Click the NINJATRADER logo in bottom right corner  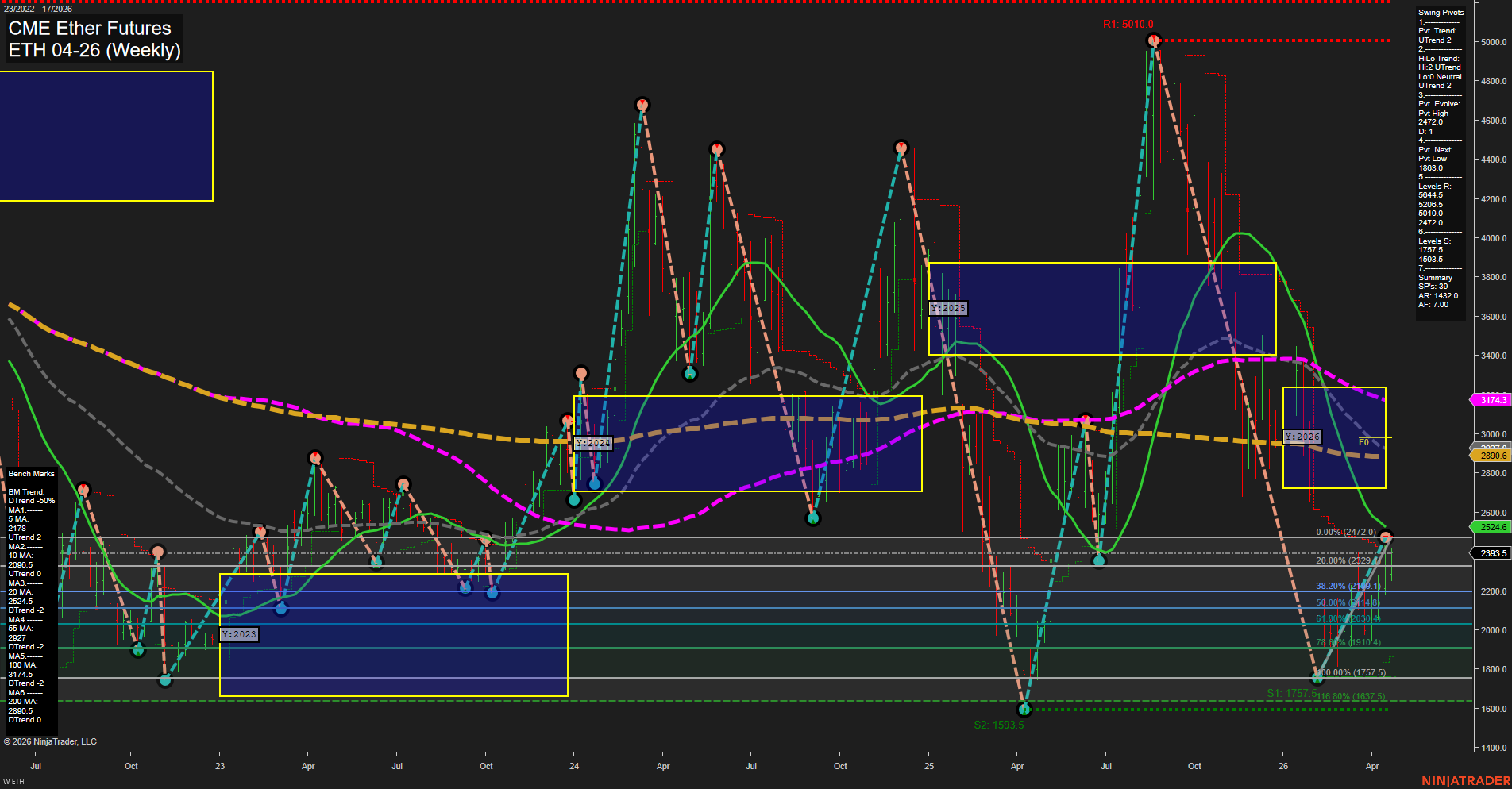(1467, 778)
